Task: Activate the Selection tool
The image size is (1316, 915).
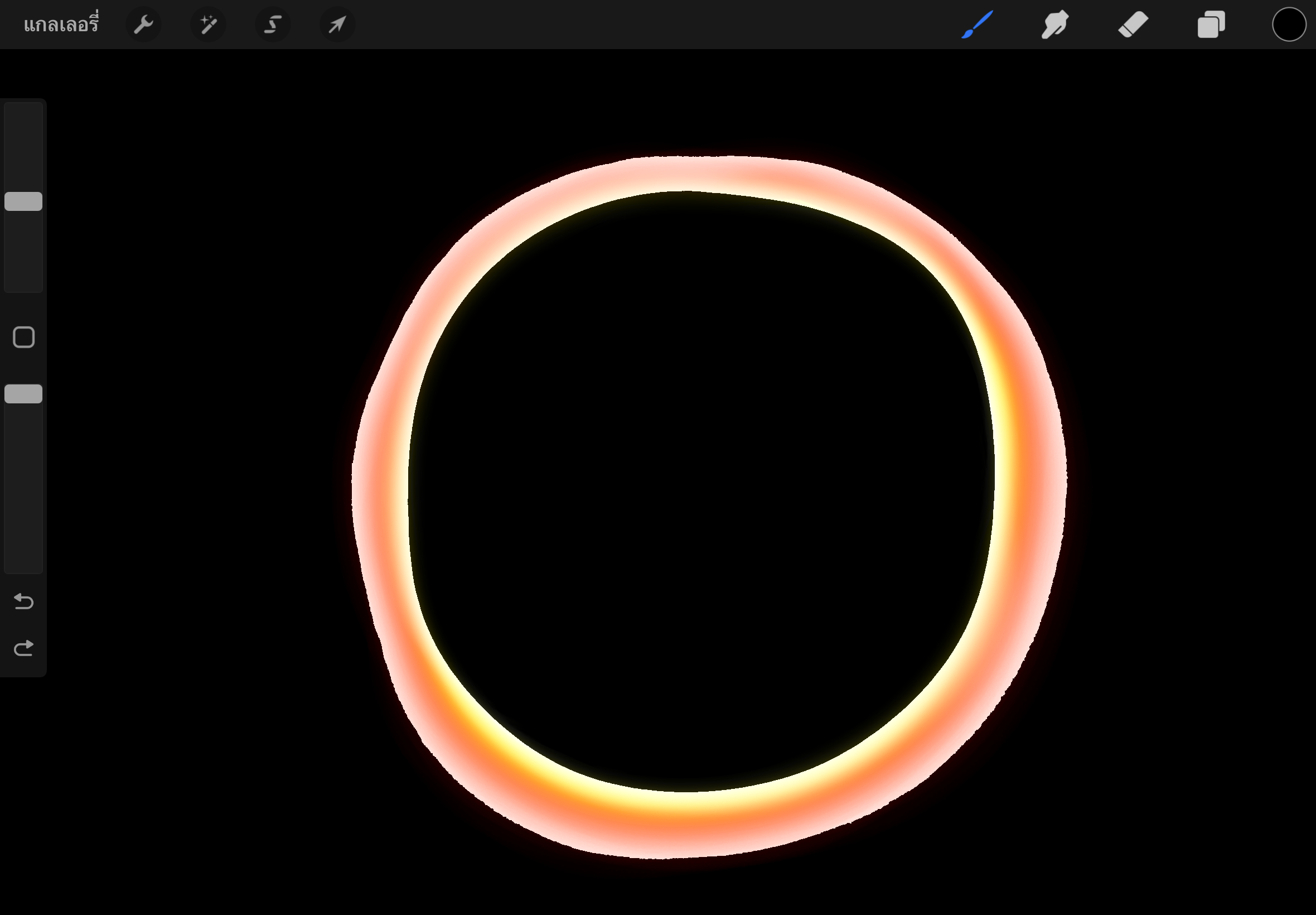Action: click(273, 25)
